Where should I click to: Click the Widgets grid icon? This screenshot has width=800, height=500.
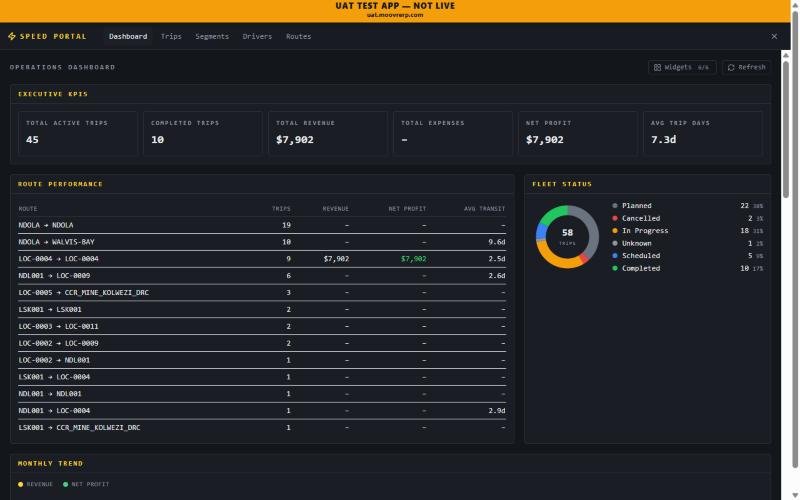(x=657, y=67)
